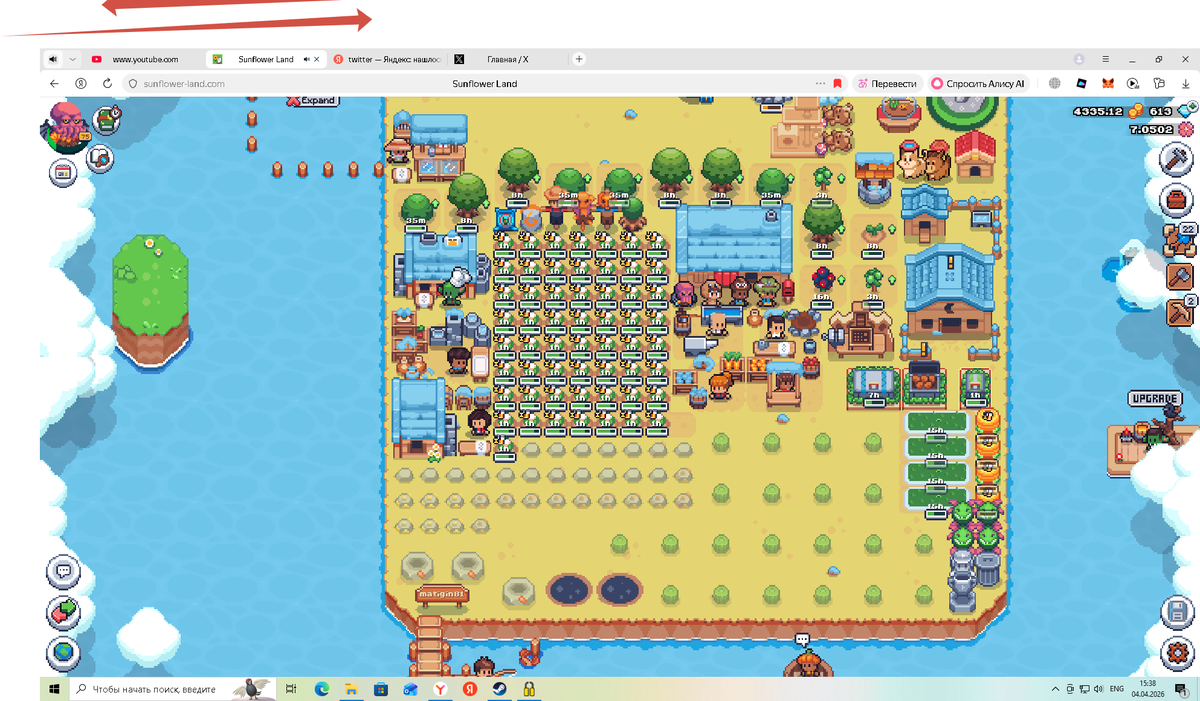1200x701 pixels.
Task: Open the hammer crafting build menu
Action: pos(1178,158)
